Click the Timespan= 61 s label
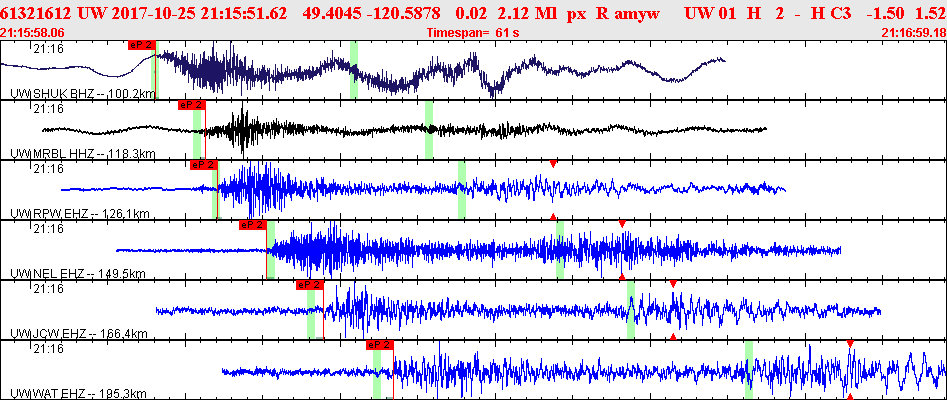The image size is (947, 400). [x=473, y=33]
